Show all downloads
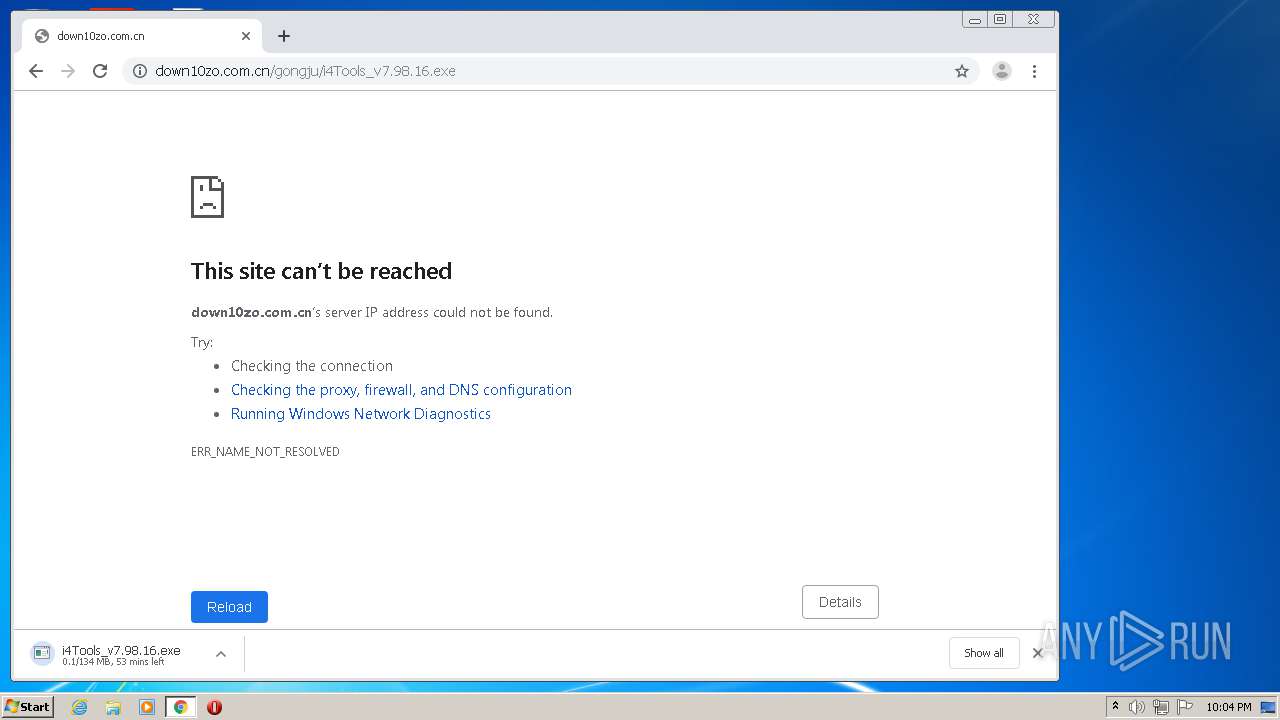Viewport: 1280px width, 720px height. coord(984,653)
